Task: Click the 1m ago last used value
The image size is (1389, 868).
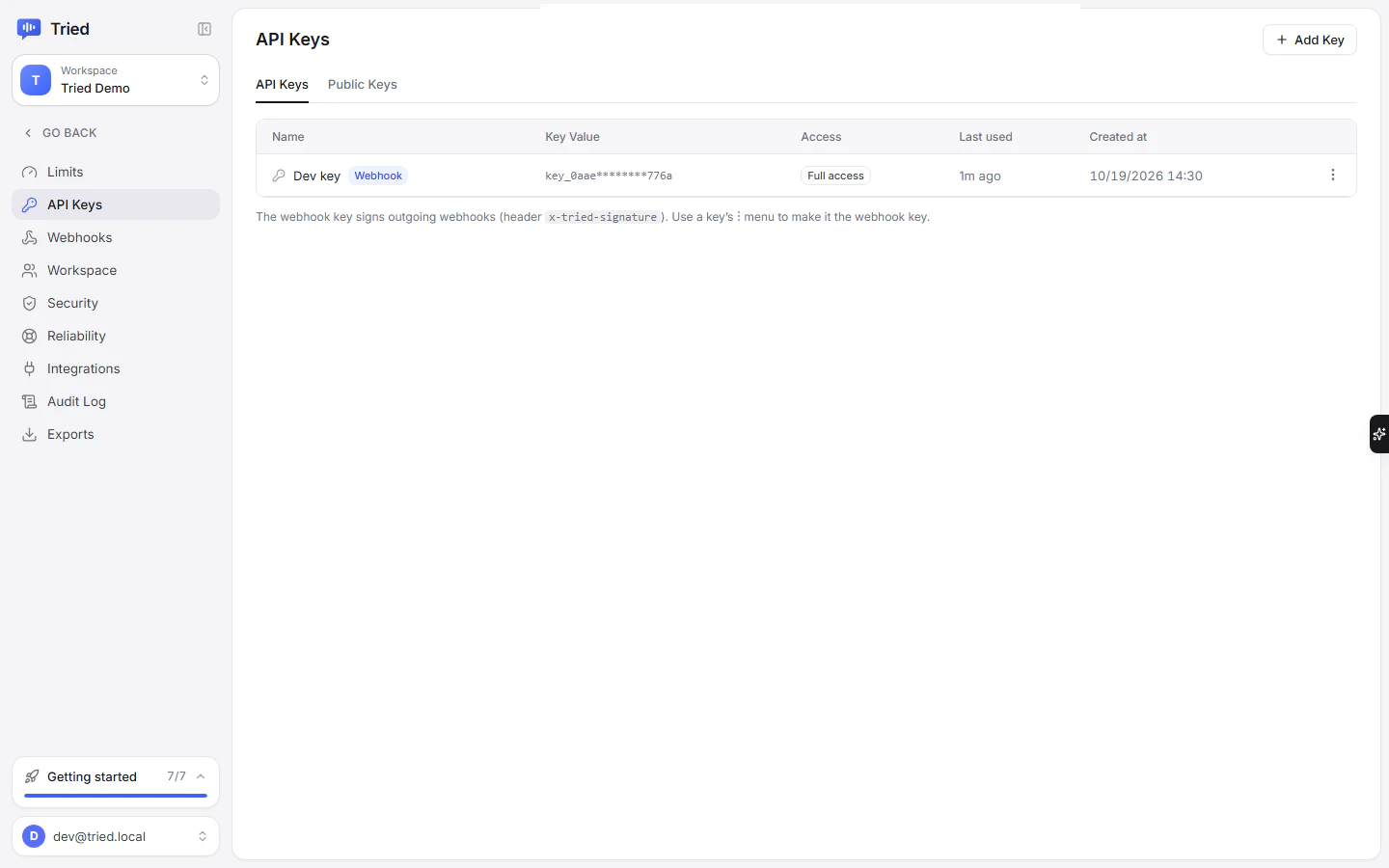Action: click(x=980, y=176)
